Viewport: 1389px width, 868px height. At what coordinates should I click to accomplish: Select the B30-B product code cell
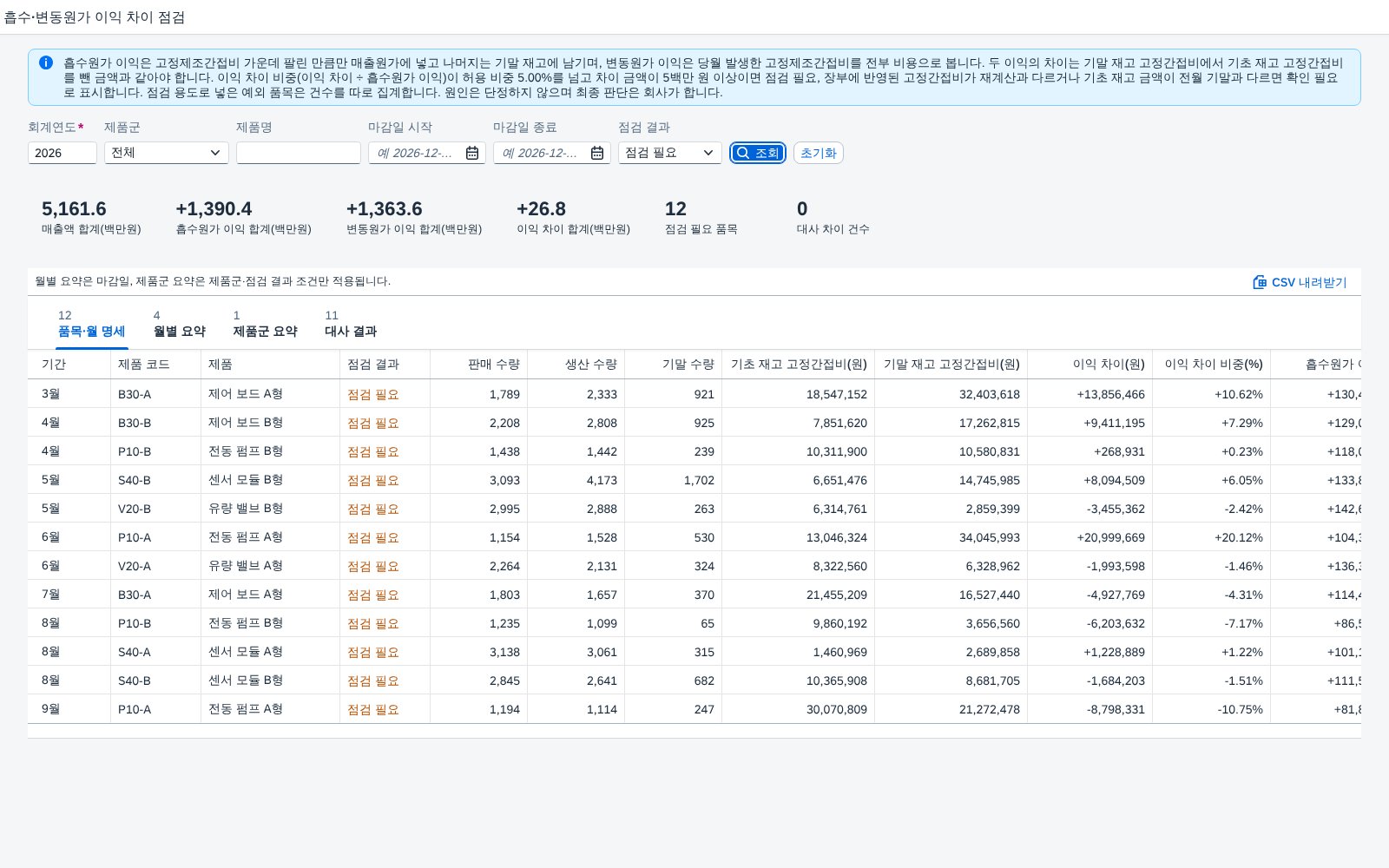[156, 423]
